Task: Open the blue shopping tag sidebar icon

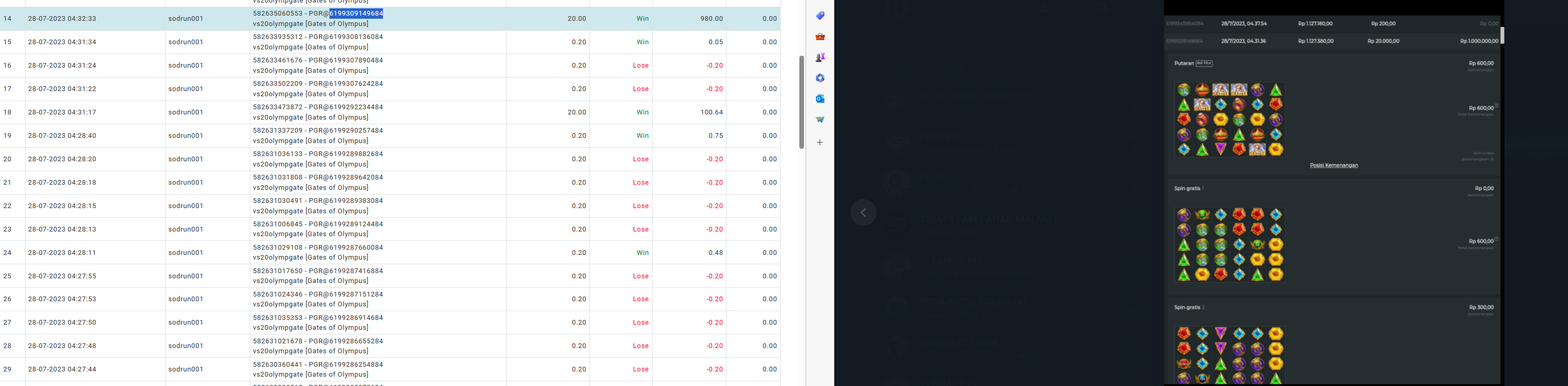Action: [820, 16]
